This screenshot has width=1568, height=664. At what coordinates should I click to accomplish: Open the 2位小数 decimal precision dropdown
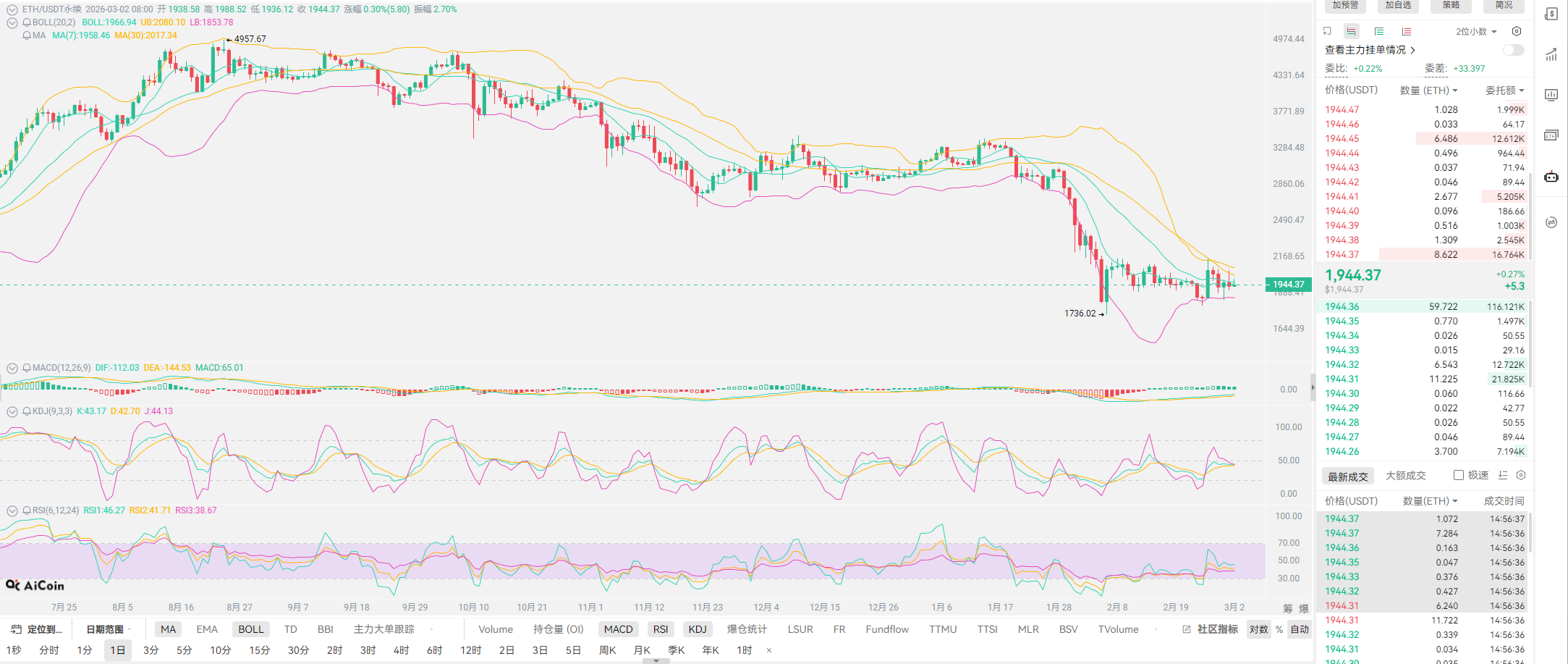point(1476,31)
